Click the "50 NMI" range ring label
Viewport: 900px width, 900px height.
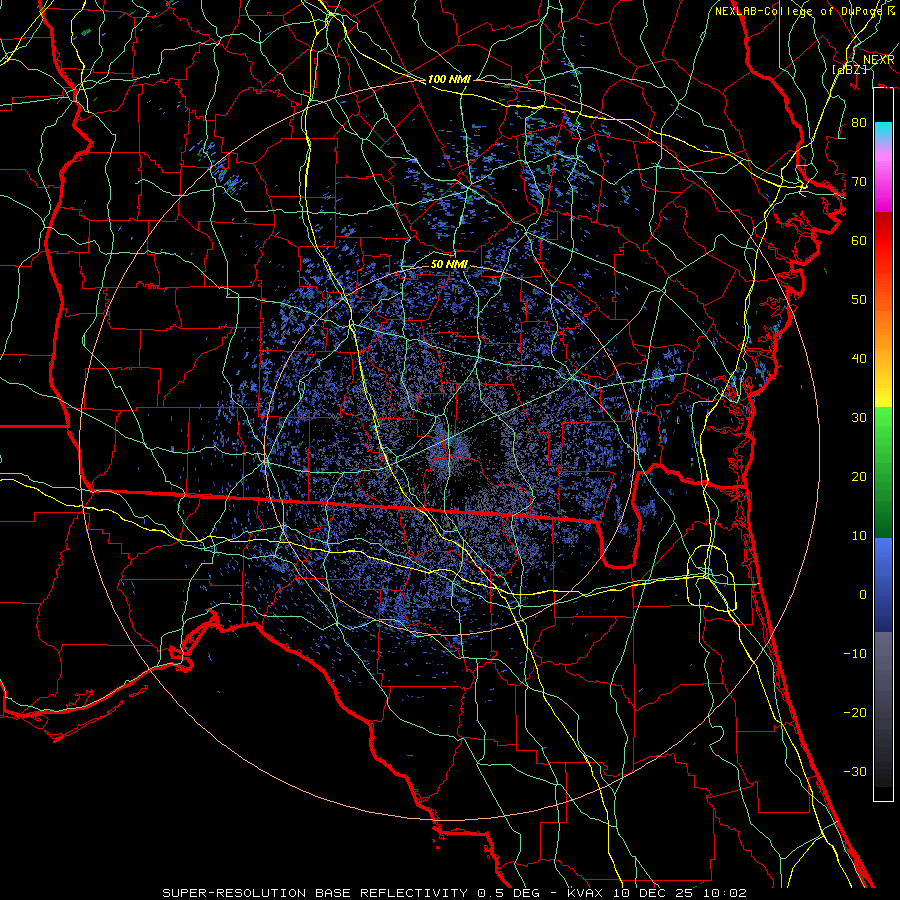coord(449,265)
